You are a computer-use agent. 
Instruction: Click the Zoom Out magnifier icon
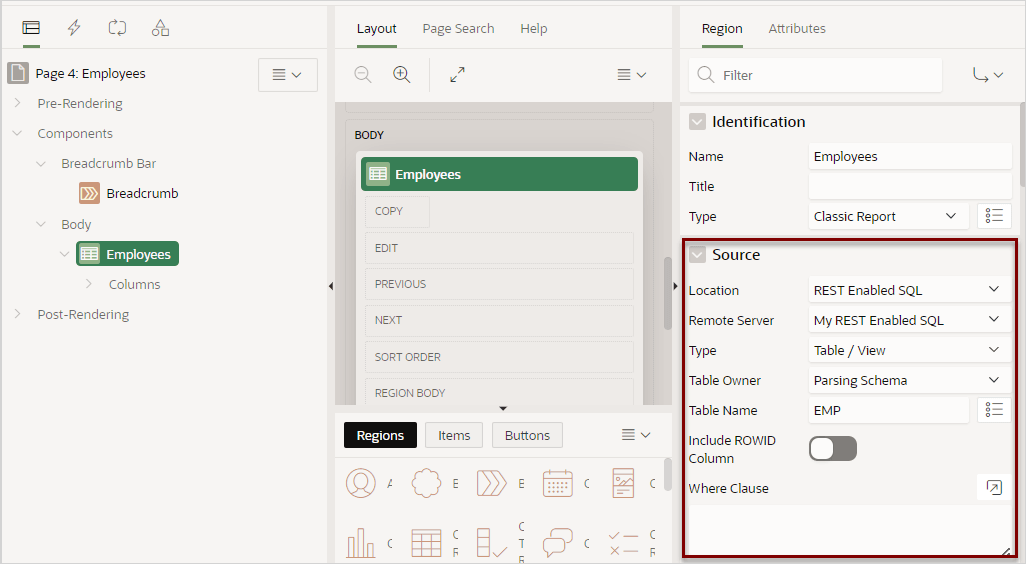click(363, 75)
